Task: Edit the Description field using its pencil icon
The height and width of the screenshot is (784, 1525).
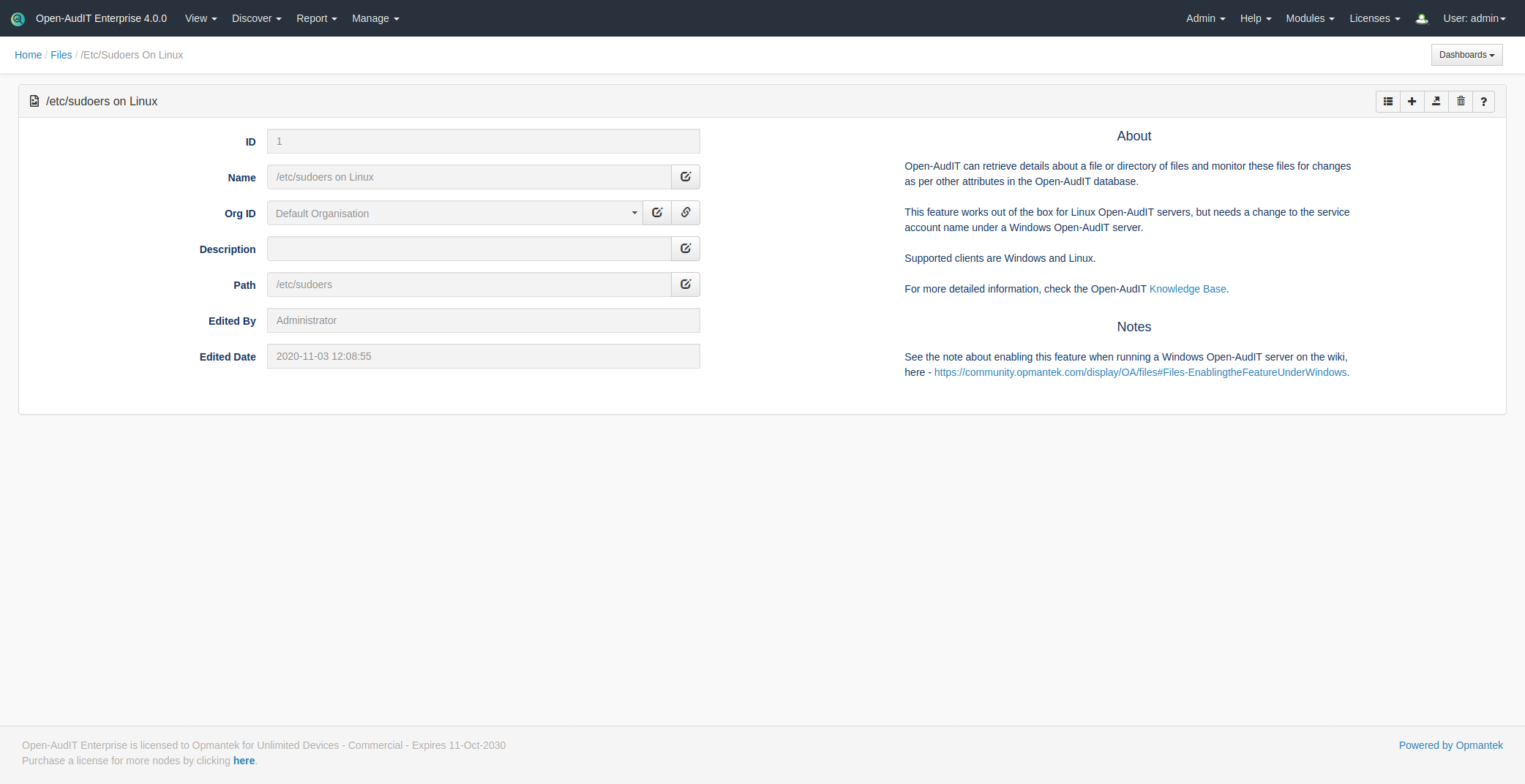Action: [x=686, y=249]
